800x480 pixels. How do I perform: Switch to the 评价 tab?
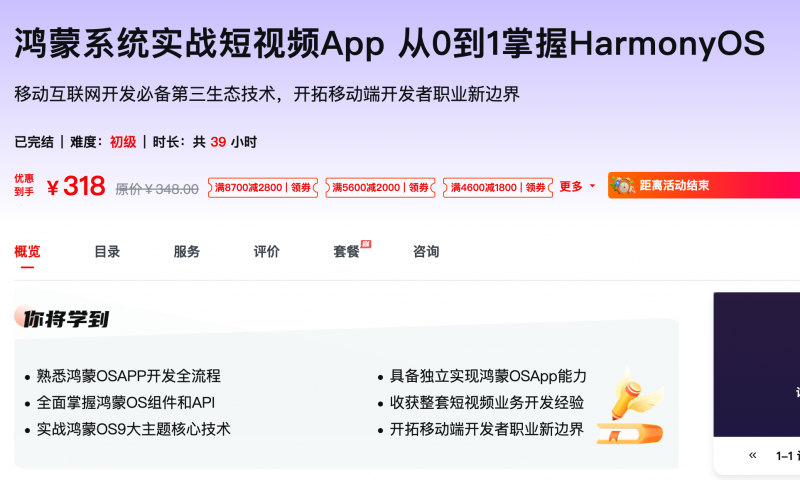266,251
